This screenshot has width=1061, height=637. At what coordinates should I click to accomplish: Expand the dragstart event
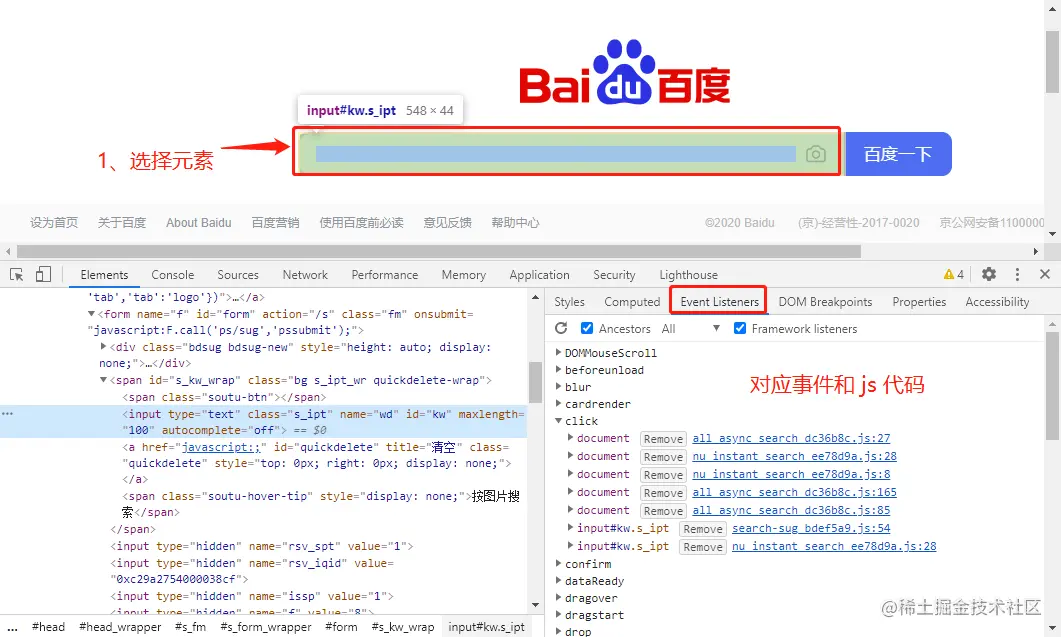(x=558, y=615)
